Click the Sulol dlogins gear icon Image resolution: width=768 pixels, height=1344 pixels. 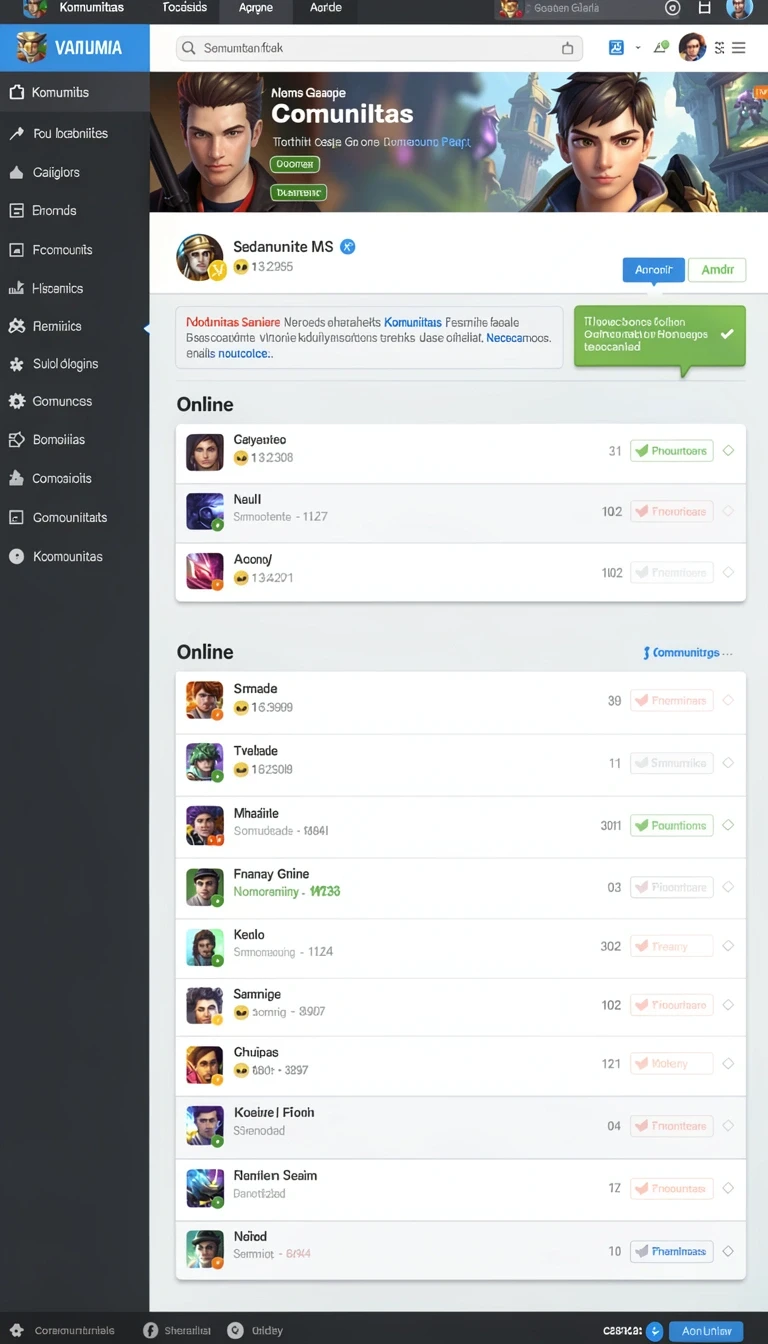pos(16,364)
